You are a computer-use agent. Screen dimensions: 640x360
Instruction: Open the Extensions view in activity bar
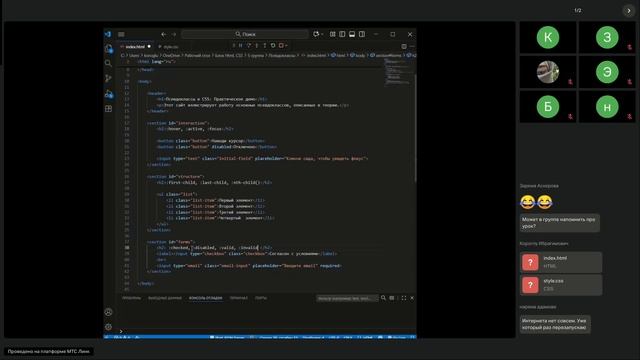click(108, 109)
